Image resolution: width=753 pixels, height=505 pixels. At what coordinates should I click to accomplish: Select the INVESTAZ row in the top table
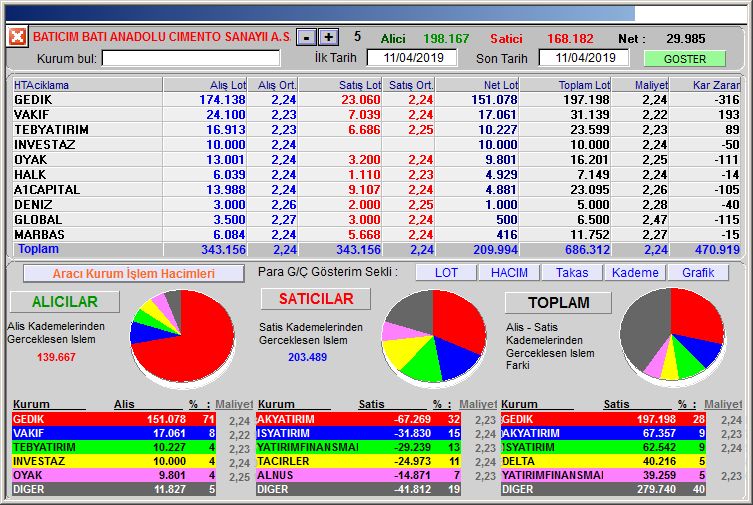click(x=376, y=144)
